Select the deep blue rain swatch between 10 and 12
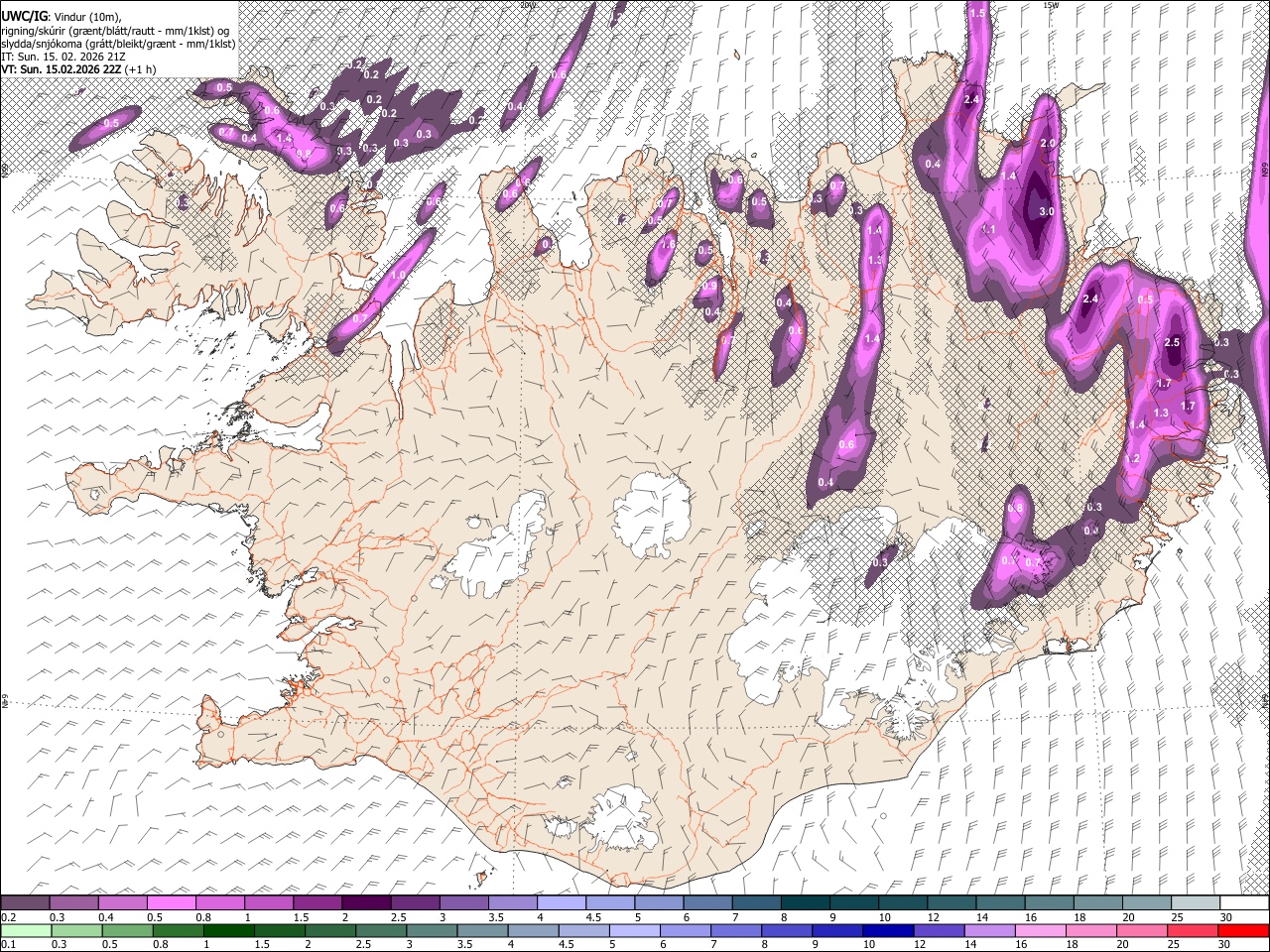1270x952 pixels. click(x=888, y=930)
